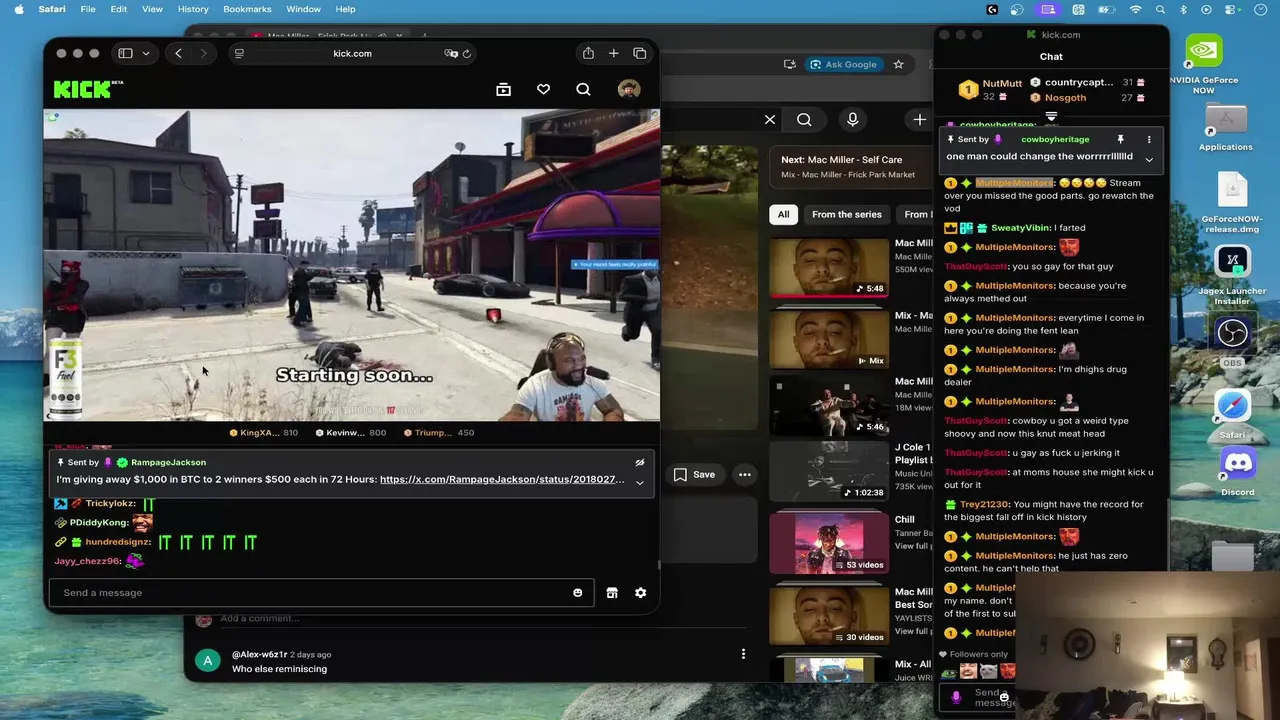Select the From the series chip on YouTube

point(846,214)
